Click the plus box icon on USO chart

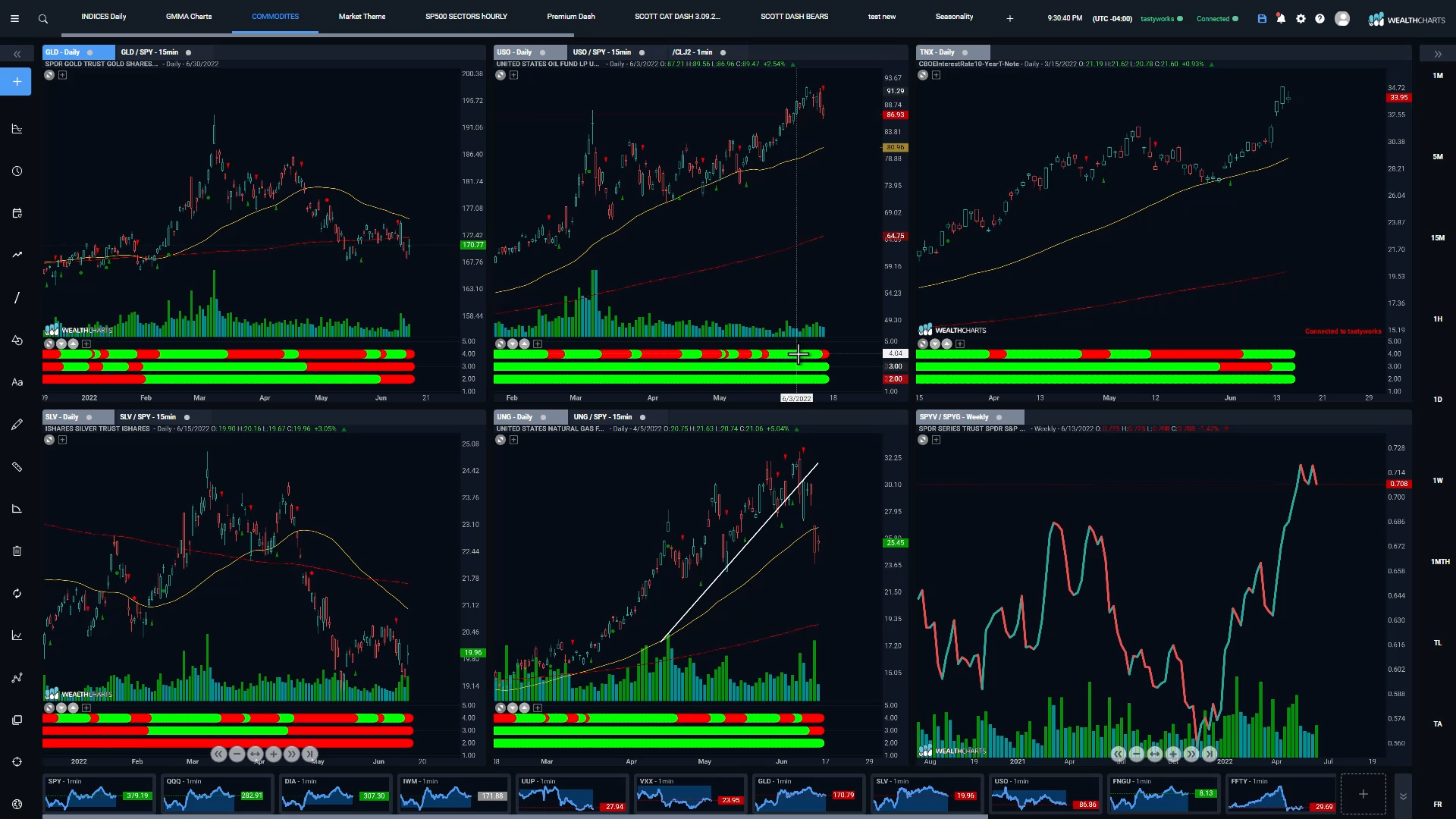(x=513, y=75)
